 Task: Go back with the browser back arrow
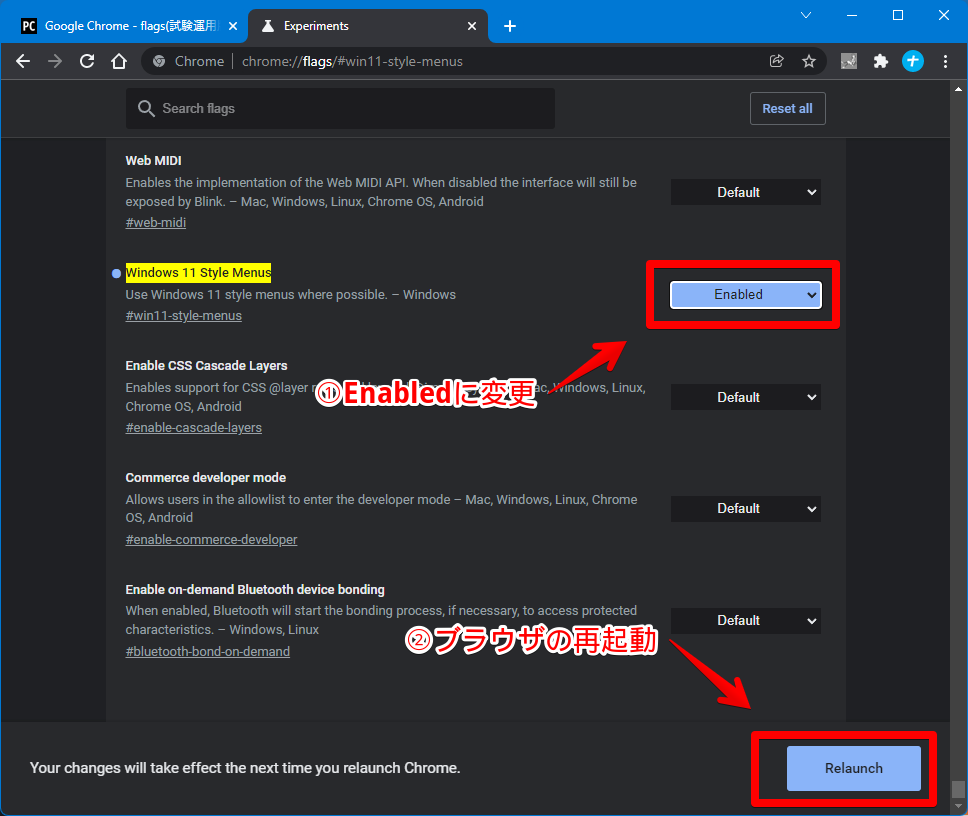[x=23, y=61]
